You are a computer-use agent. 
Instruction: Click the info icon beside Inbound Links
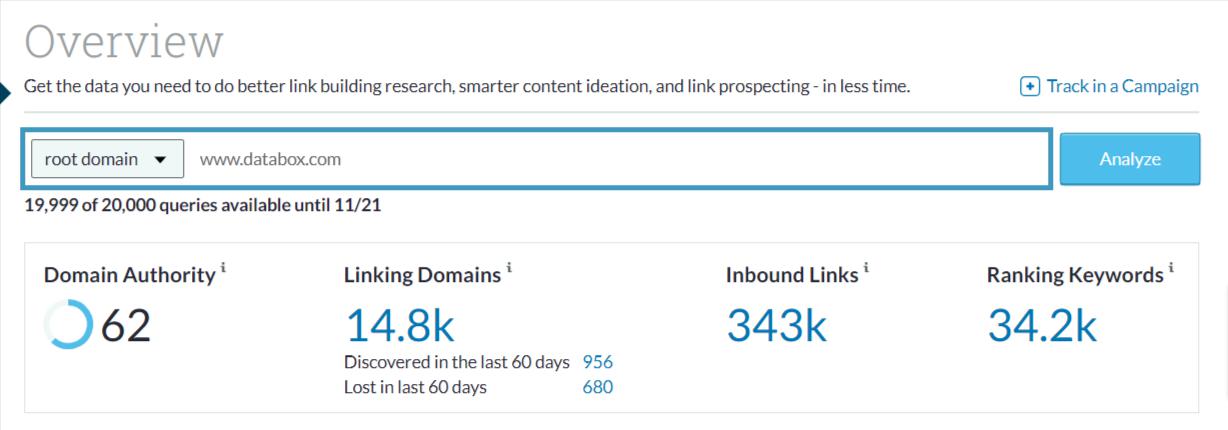(867, 268)
